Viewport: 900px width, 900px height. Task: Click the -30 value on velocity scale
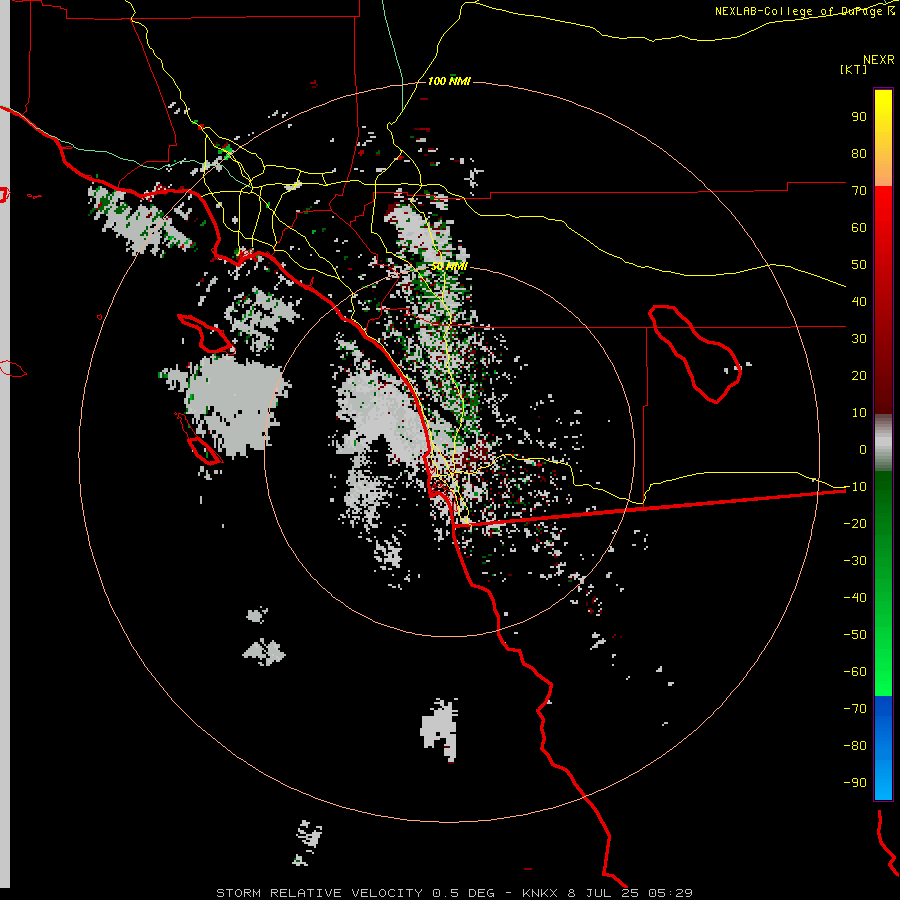855,561
